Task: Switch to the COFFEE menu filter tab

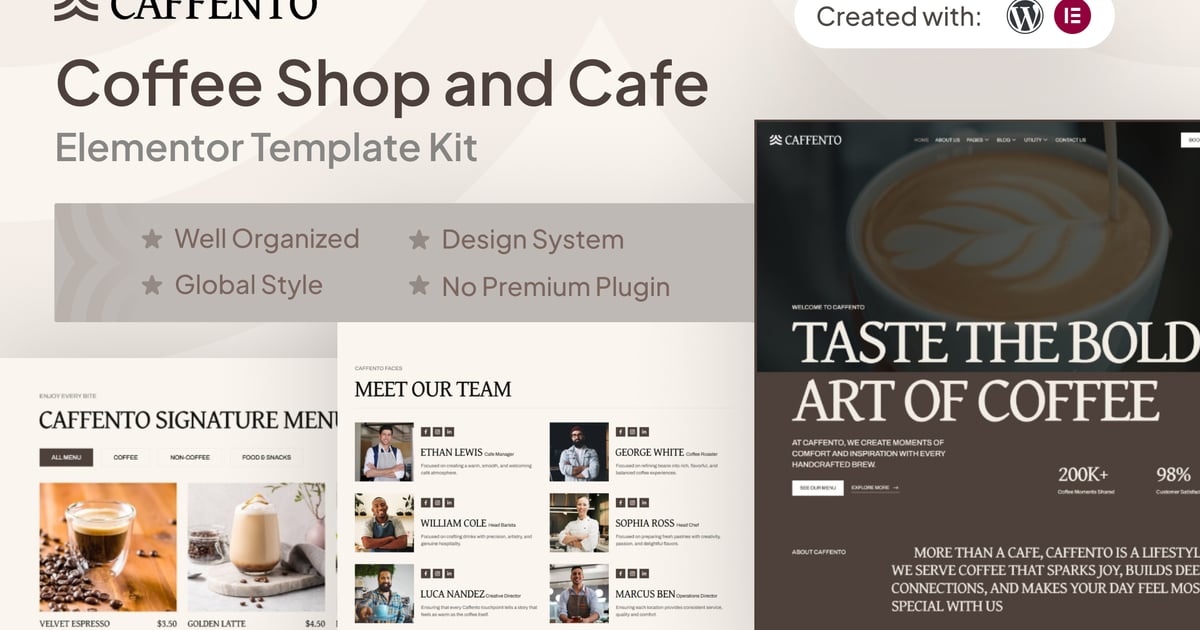Action: 126,457
